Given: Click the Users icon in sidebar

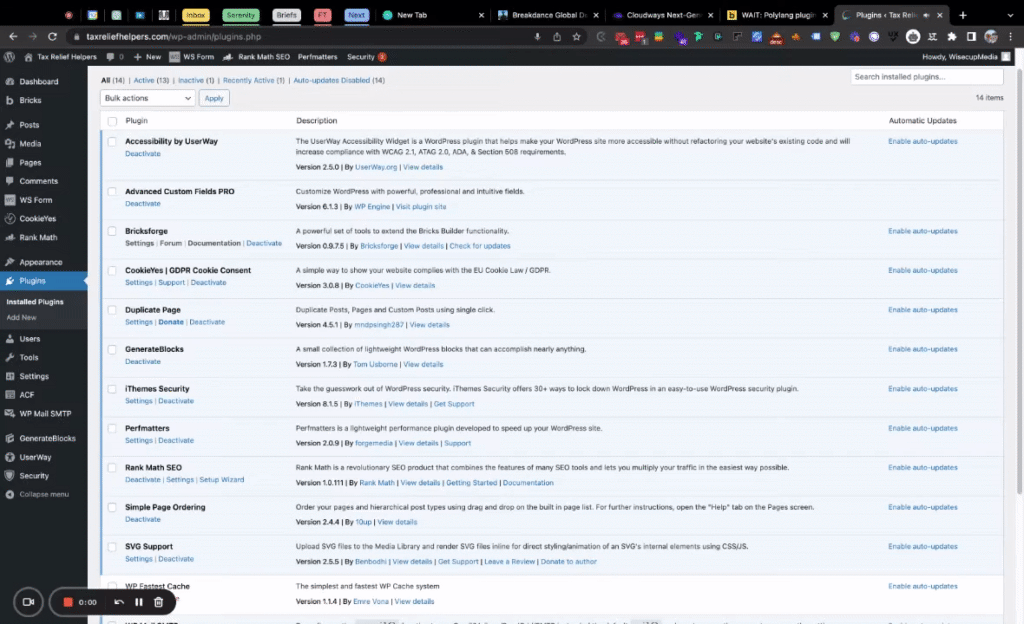Looking at the screenshot, I should (x=9, y=339).
